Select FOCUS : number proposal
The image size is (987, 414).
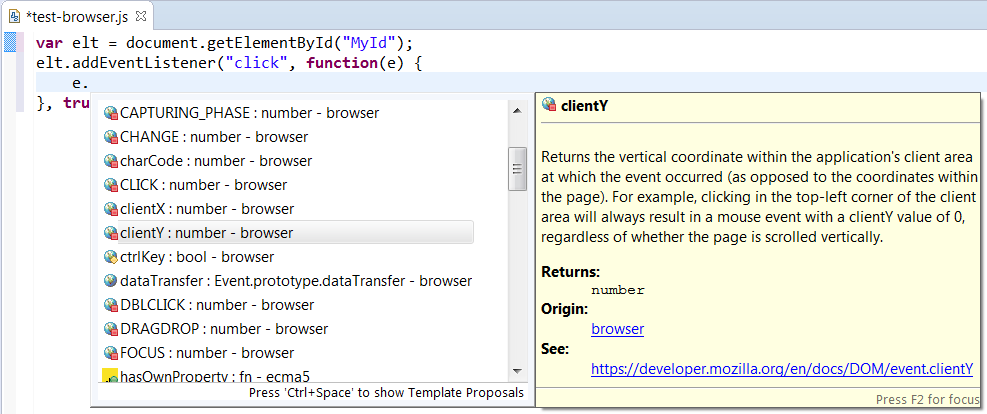click(207, 352)
